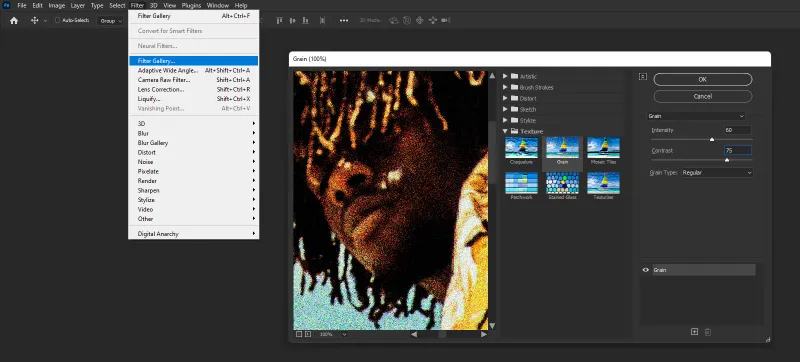Select the Grain filter thumbnail
The width and height of the screenshot is (800, 362).
(x=562, y=147)
